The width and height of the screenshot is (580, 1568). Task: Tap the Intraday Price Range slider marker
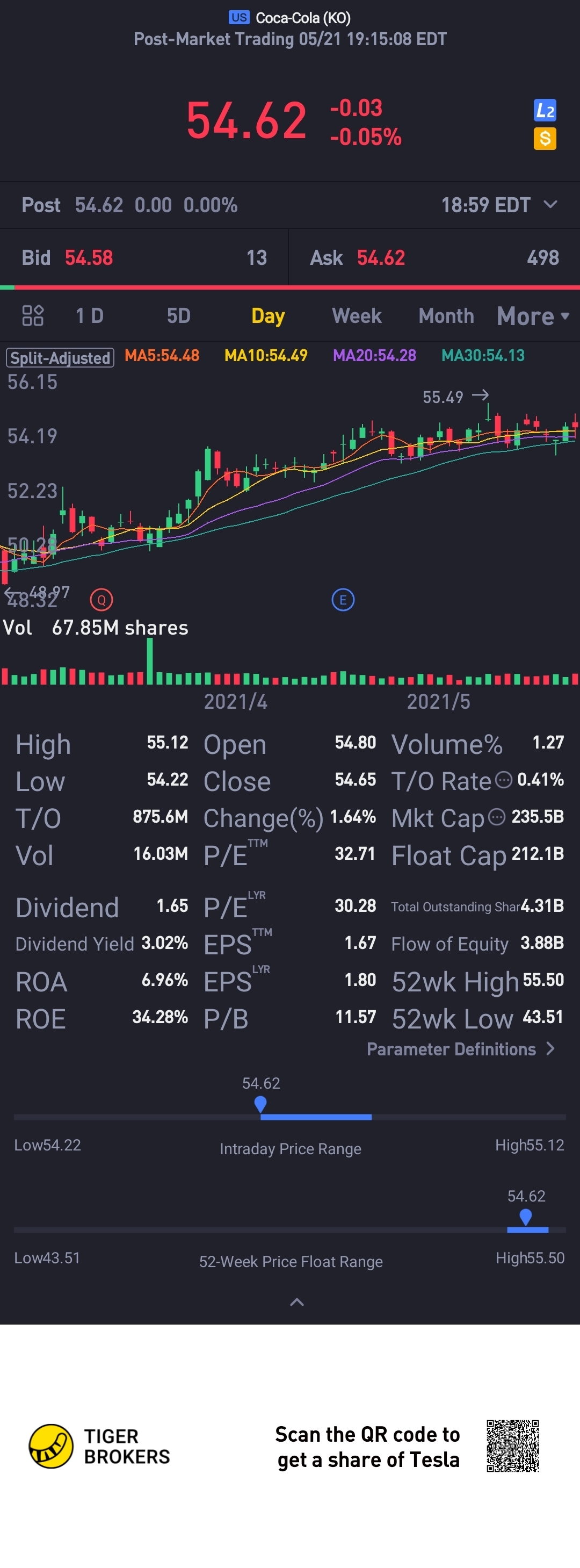pos(260,1104)
